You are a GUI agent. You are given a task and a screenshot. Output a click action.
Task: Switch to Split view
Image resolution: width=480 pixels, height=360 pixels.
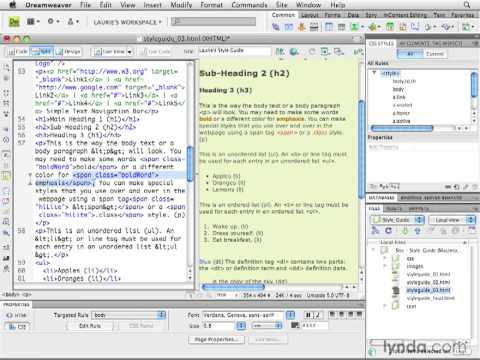tap(41, 52)
